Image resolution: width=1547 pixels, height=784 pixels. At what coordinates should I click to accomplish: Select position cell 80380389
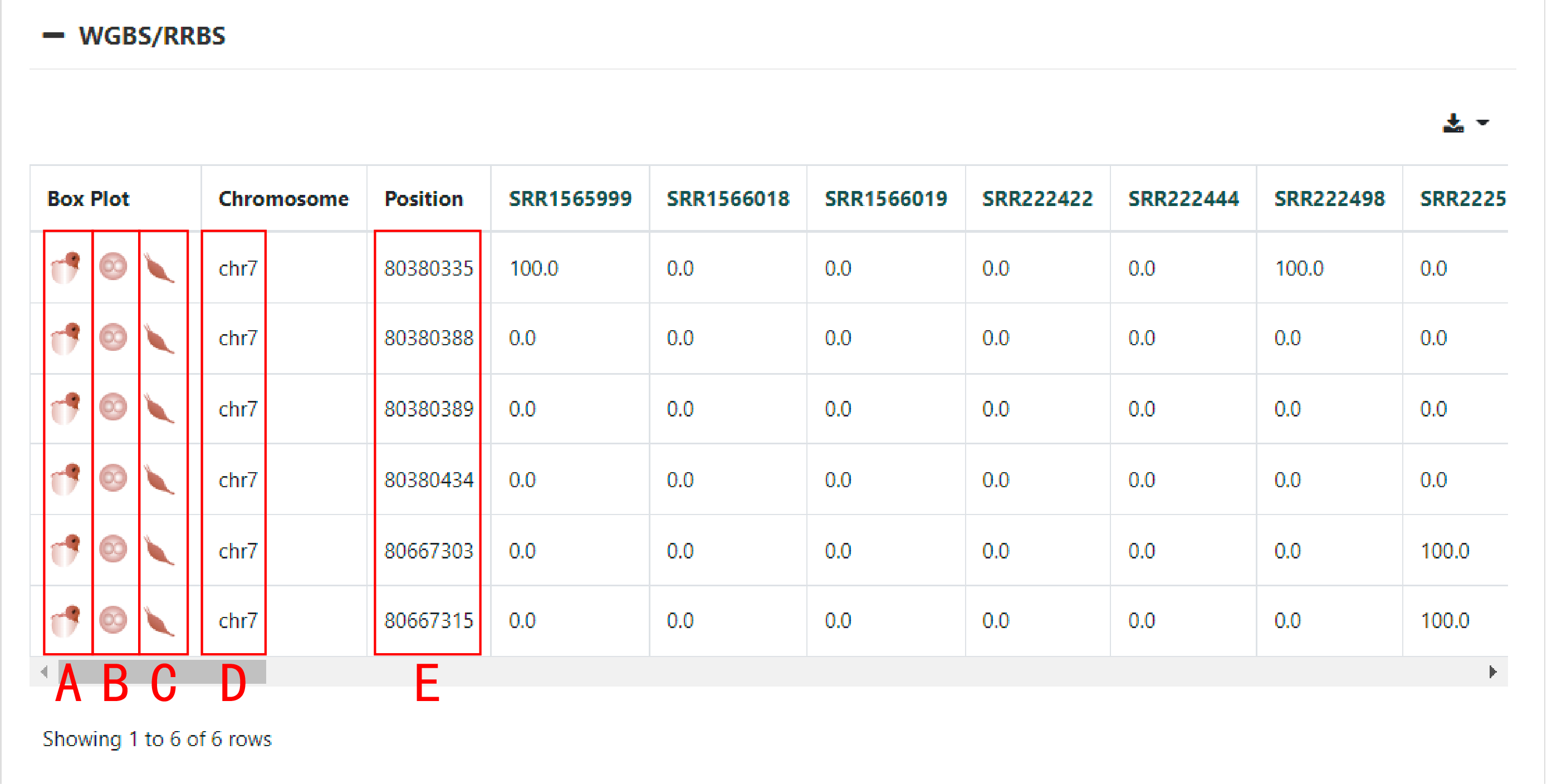click(x=429, y=409)
